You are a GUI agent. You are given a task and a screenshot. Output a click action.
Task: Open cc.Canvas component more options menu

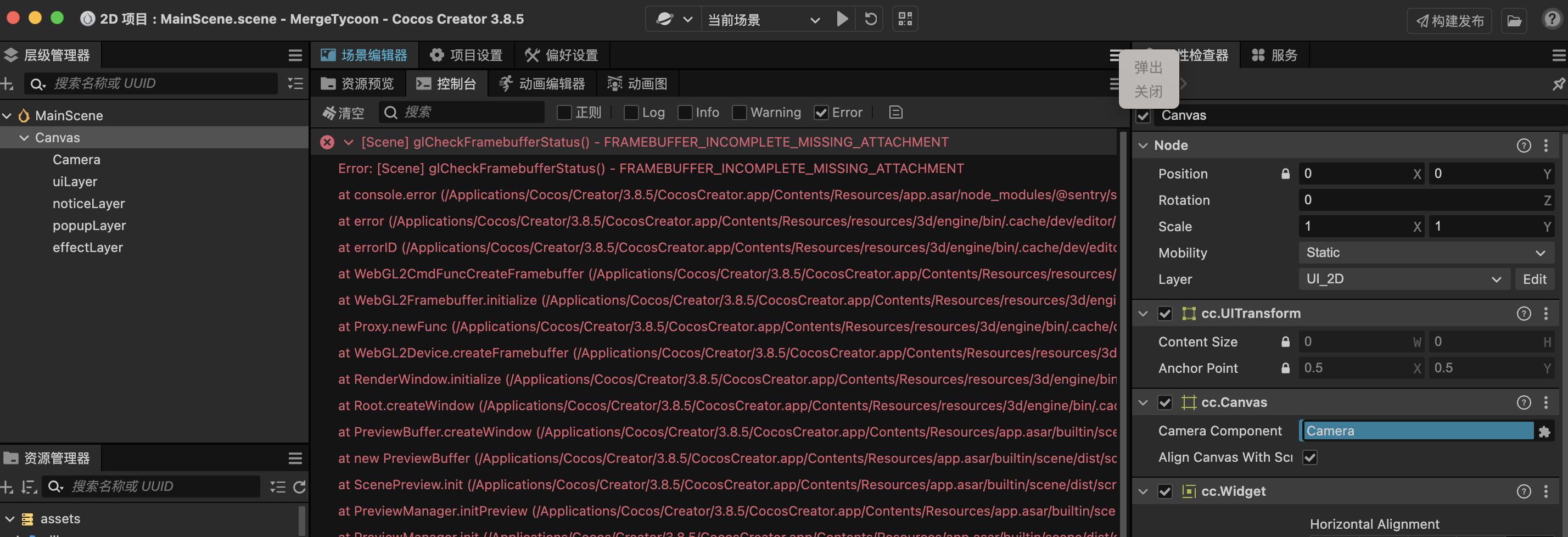[x=1546, y=402]
